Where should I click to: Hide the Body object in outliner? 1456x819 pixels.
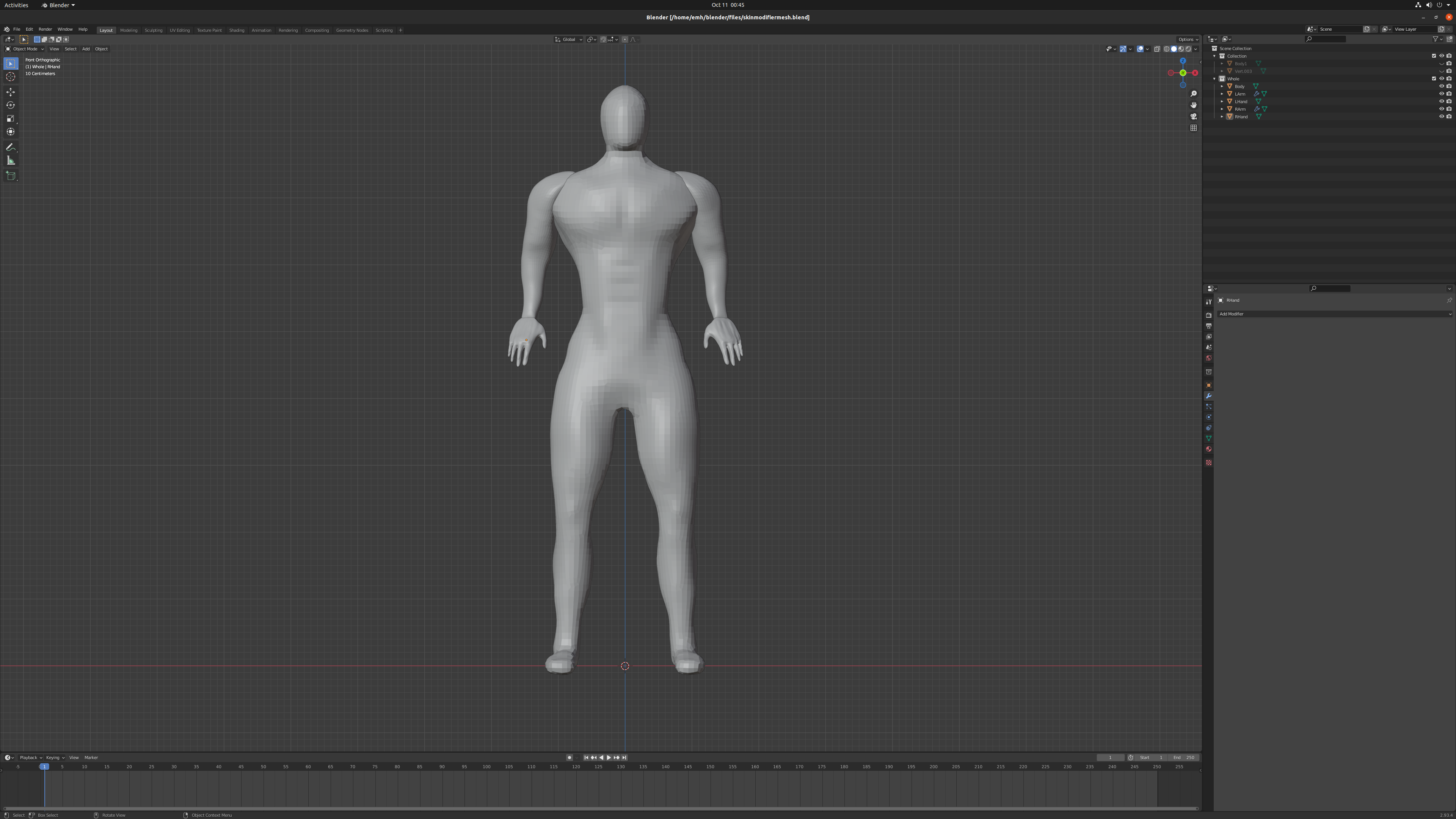[x=1441, y=86]
